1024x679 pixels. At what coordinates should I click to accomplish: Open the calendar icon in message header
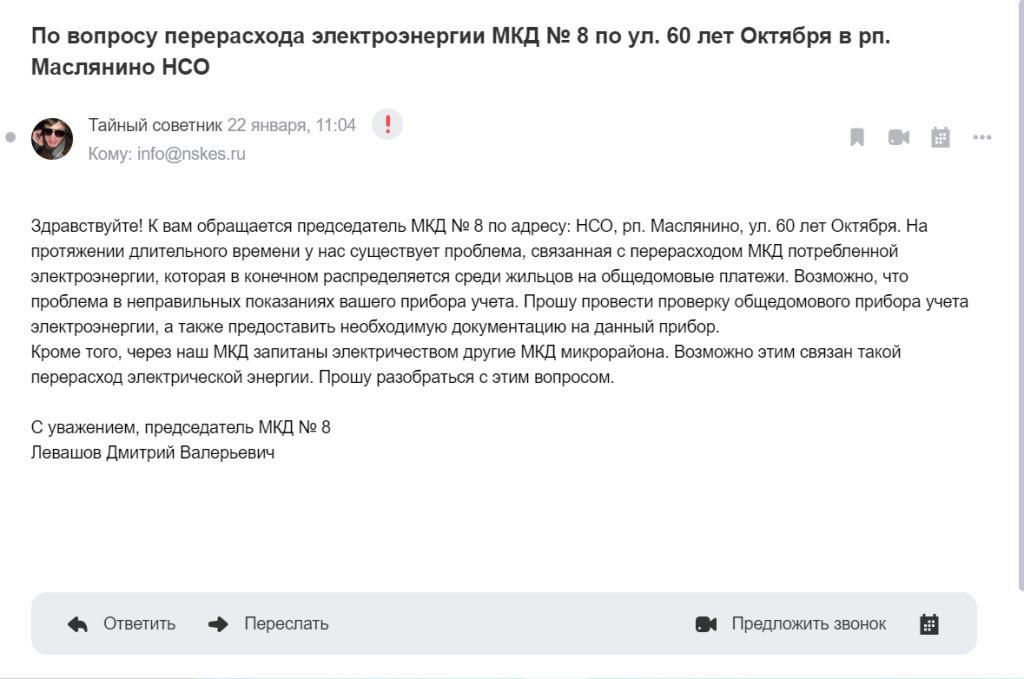940,138
